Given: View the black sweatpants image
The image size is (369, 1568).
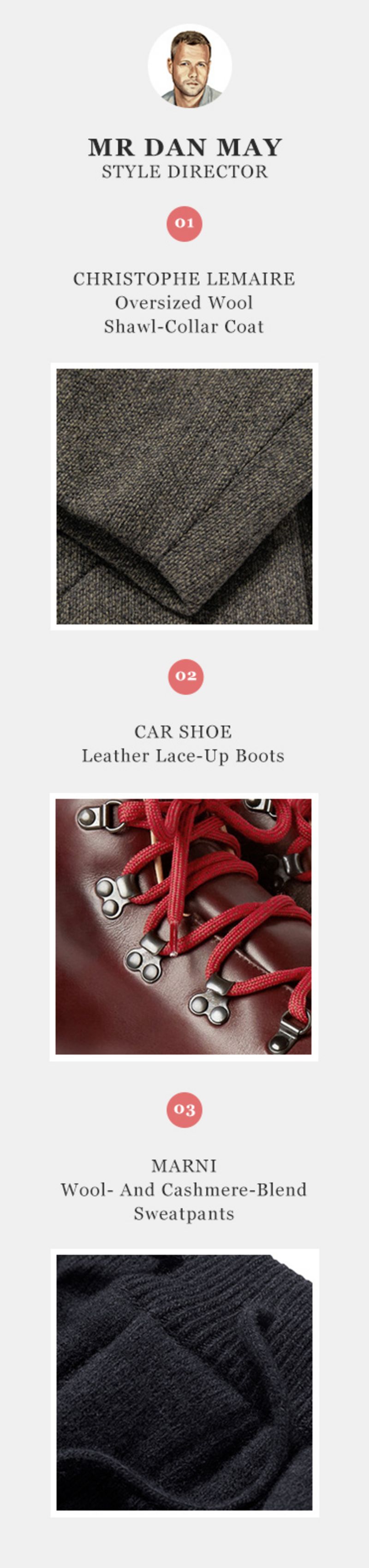Looking at the screenshot, I should point(184,1383).
